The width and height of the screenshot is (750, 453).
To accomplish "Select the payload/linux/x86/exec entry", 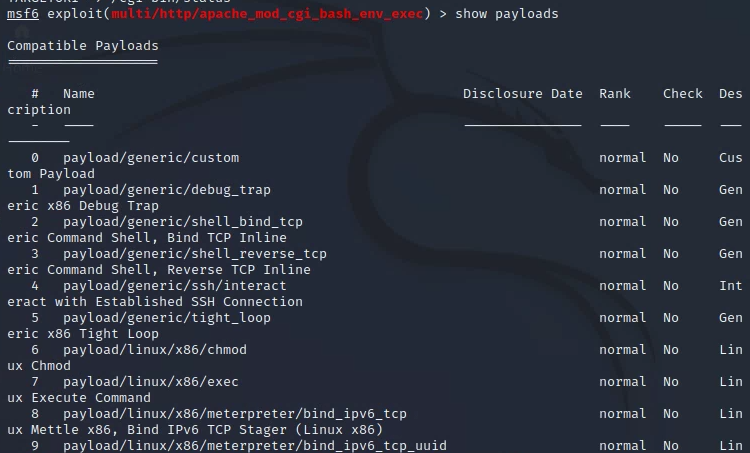I will 150,382.
